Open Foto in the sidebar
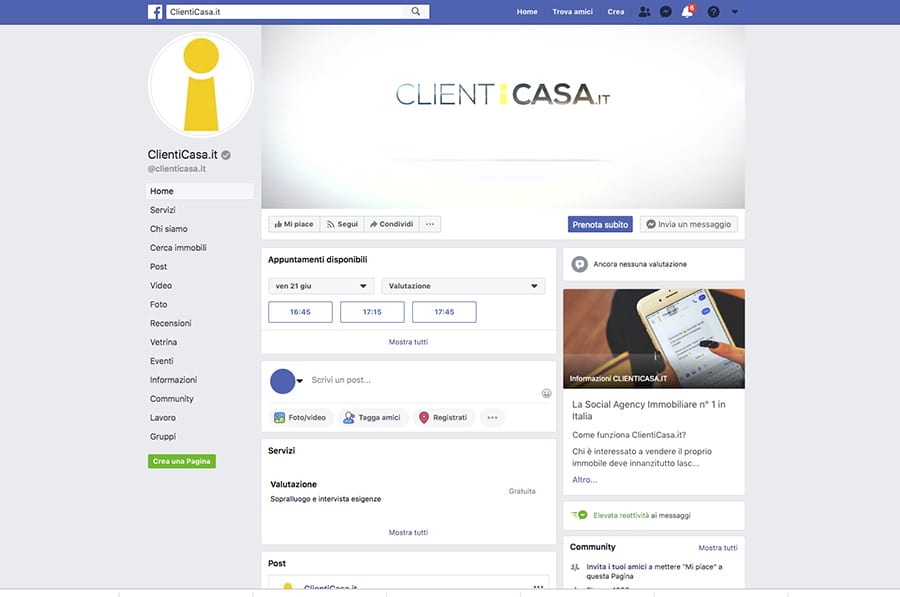The width and height of the screenshot is (900, 597). pyautogui.click(x=158, y=305)
